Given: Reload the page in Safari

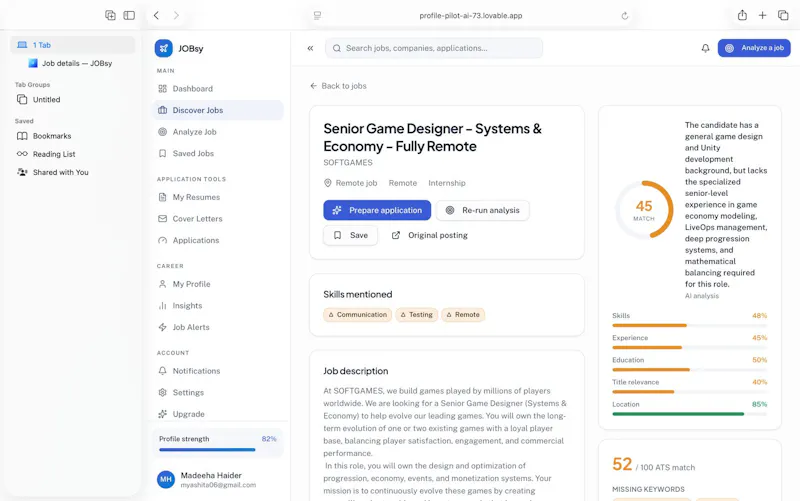Looking at the screenshot, I should coord(624,16).
